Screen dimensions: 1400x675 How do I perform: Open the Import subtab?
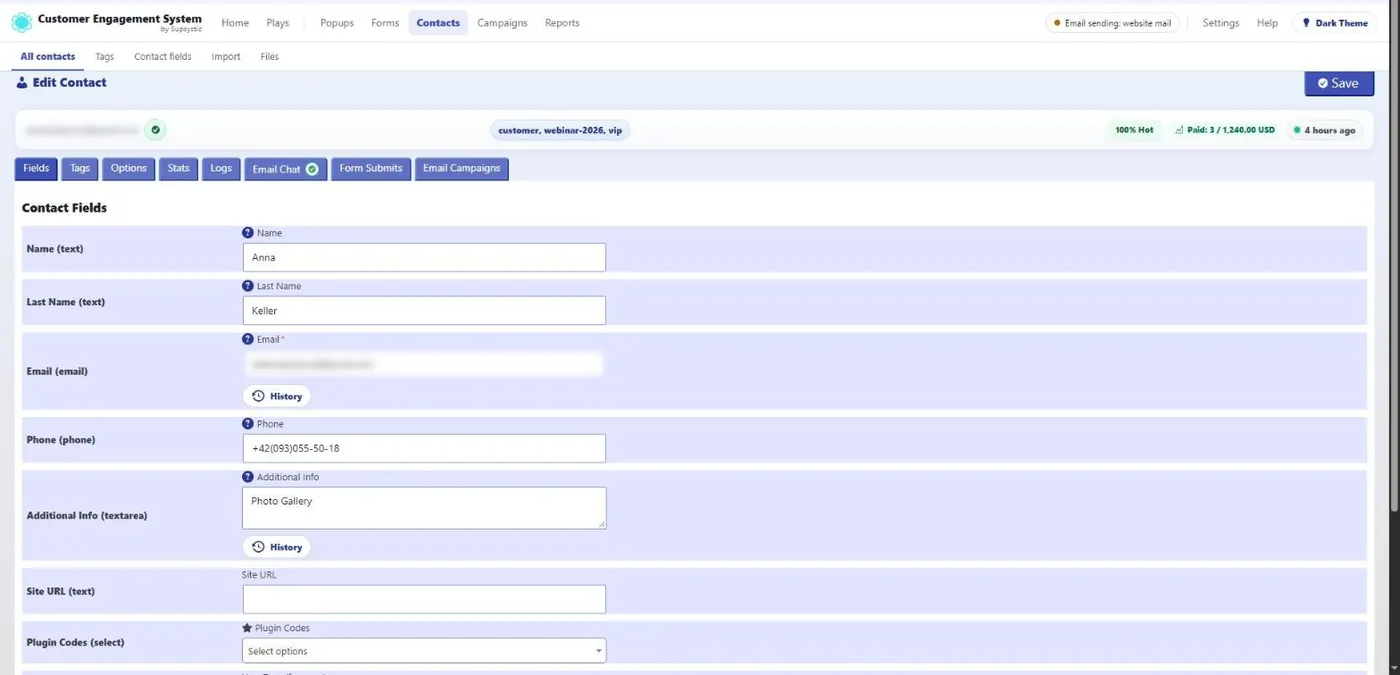tap(226, 57)
